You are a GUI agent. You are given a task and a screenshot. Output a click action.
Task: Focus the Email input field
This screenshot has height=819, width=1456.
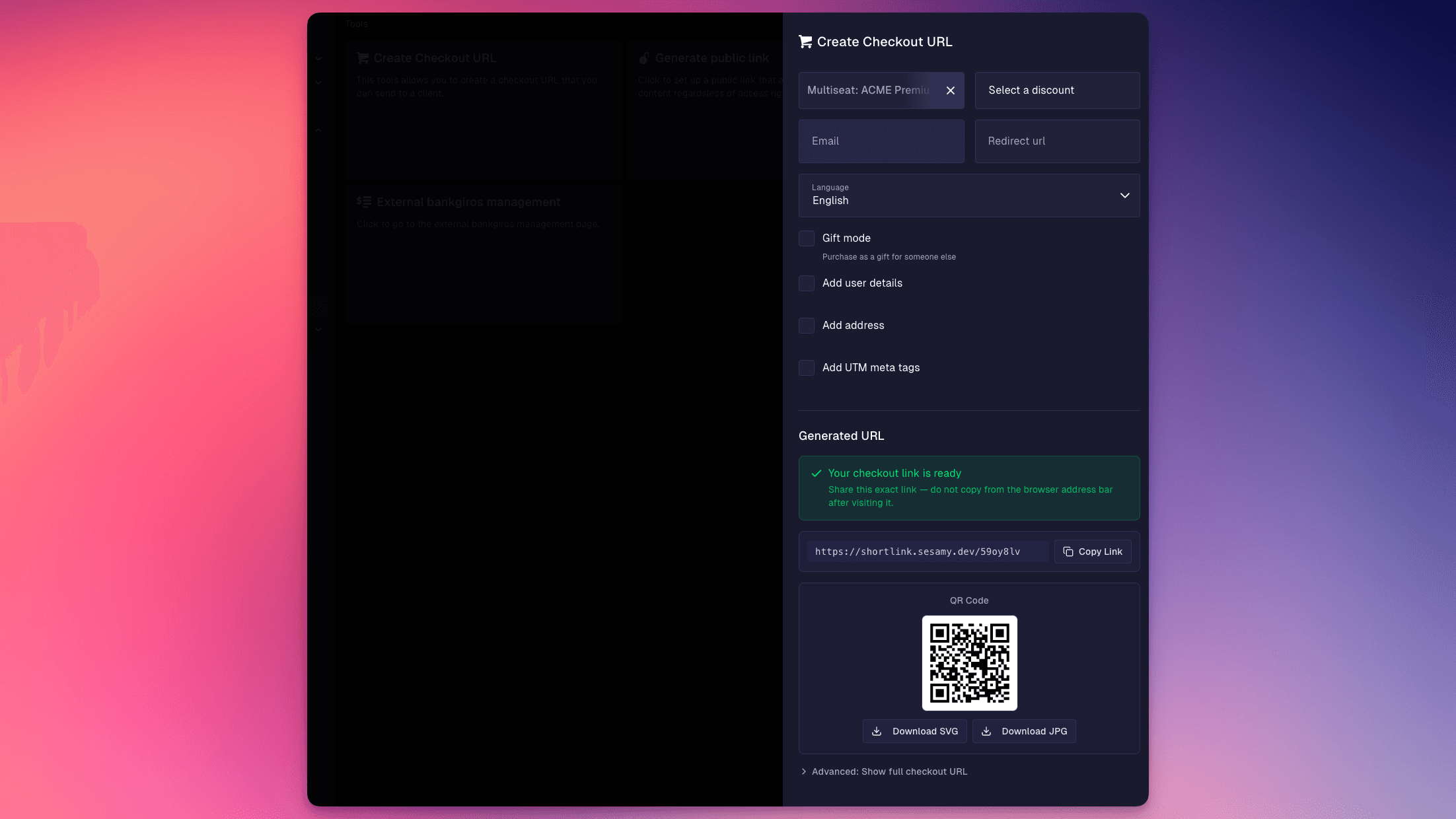click(881, 141)
